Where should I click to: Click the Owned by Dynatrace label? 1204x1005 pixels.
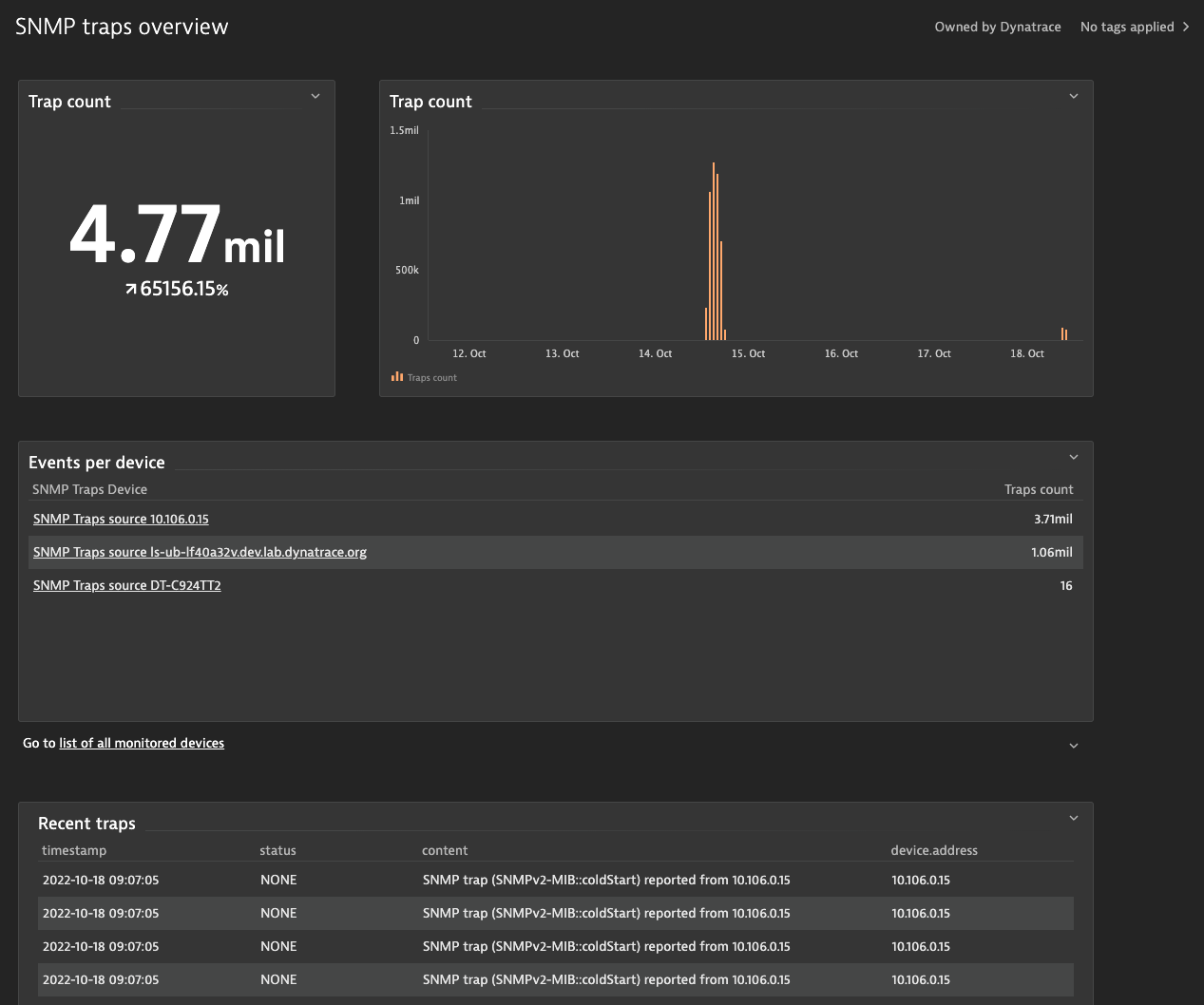(x=998, y=27)
